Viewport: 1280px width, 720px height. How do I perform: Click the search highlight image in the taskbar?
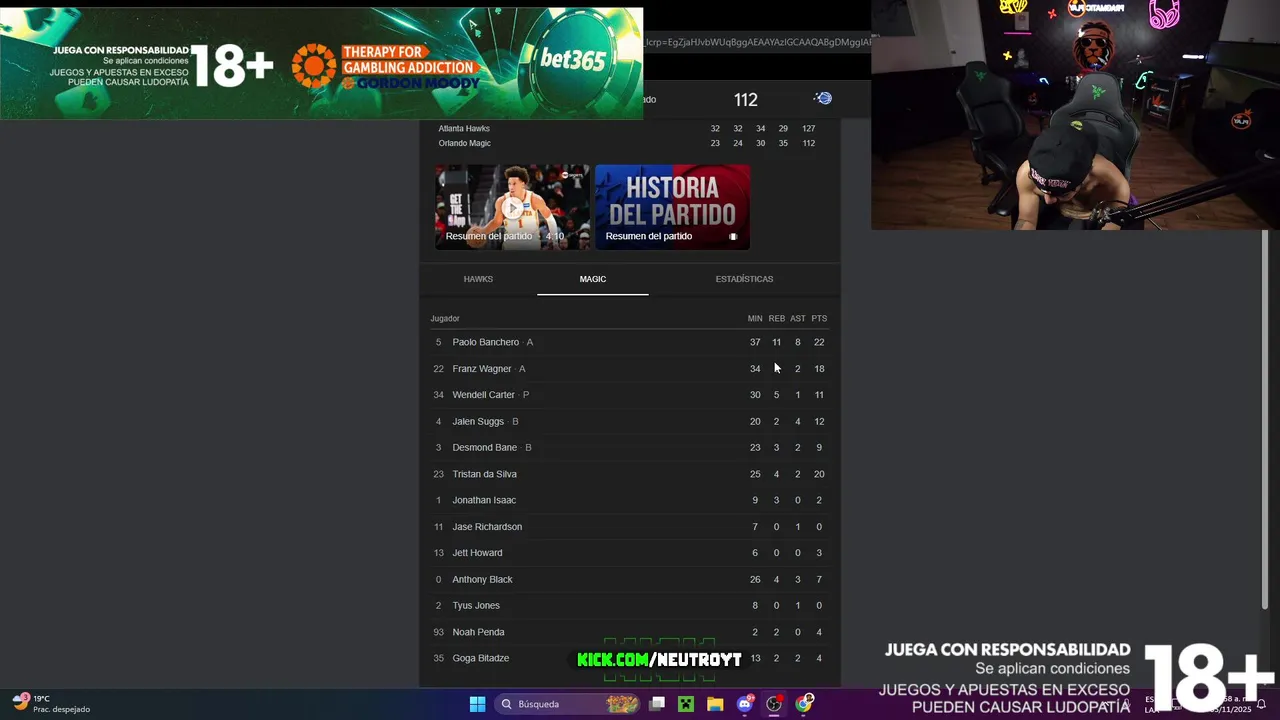622,704
